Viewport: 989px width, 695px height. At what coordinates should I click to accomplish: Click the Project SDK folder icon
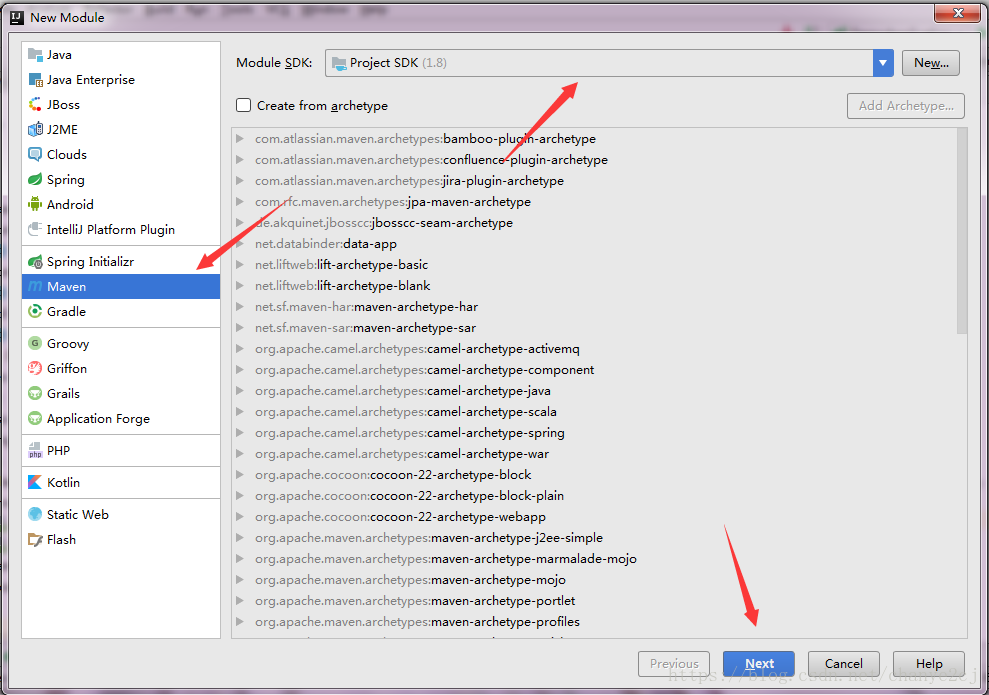(x=339, y=63)
